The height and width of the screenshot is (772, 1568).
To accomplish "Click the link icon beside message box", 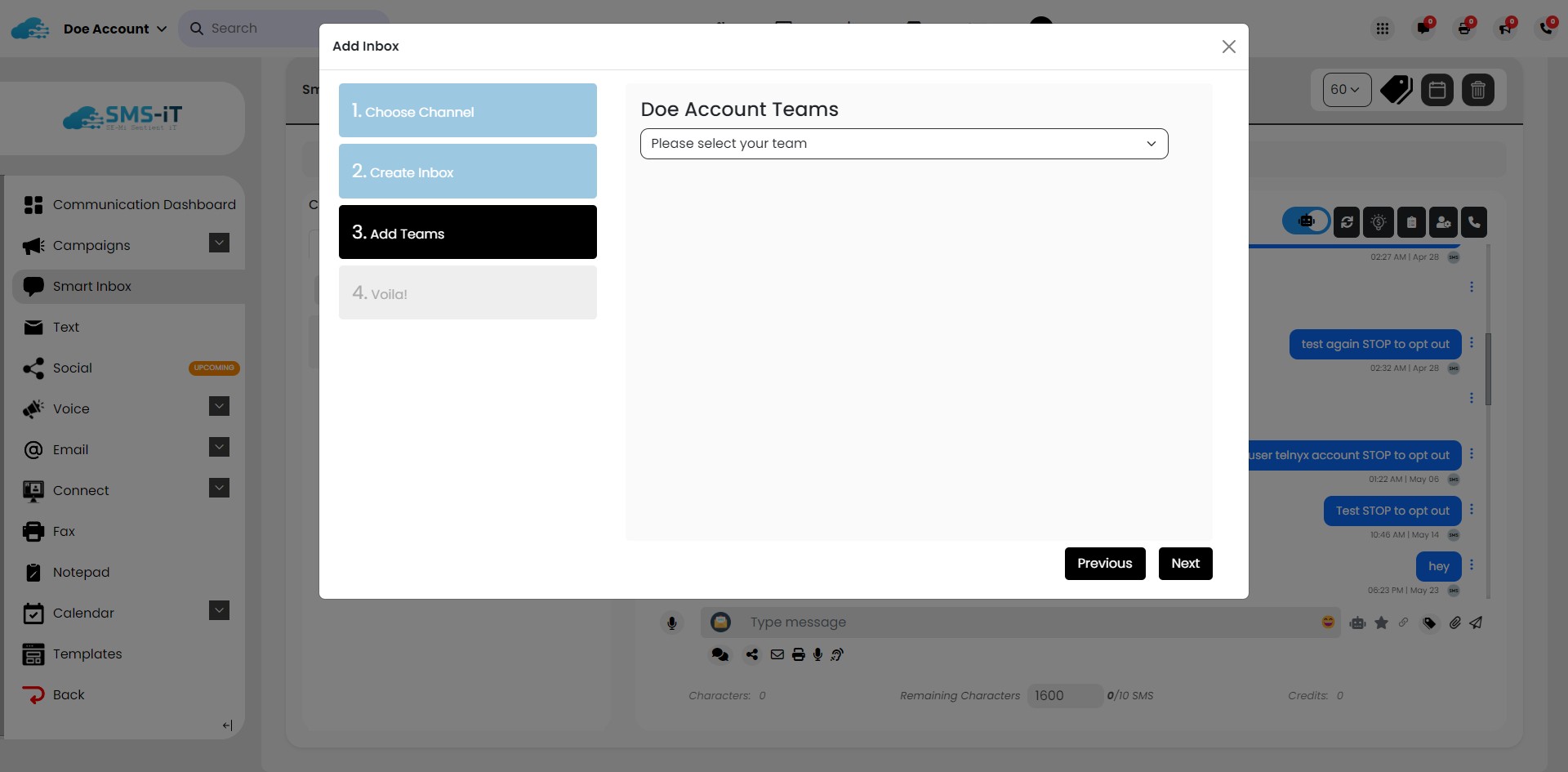I will click(1403, 623).
